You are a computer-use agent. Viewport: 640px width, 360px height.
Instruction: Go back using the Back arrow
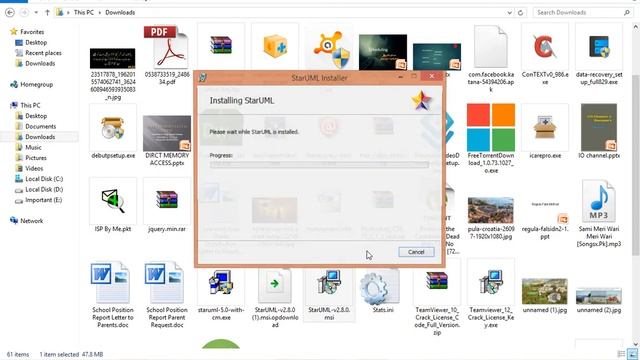(10, 13)
